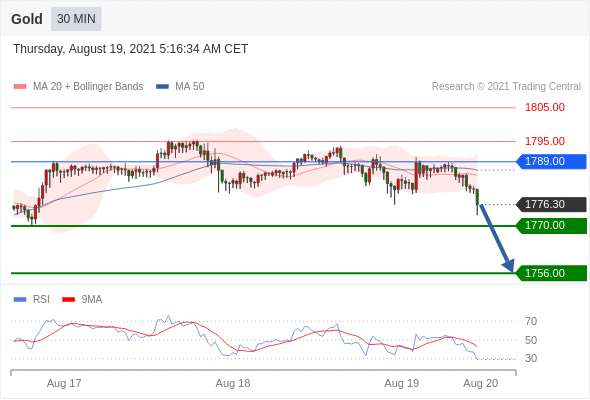Viewport: 590px width, 400px height.
Task: Toggle the RSI legend entry
Action: point(32,300)
